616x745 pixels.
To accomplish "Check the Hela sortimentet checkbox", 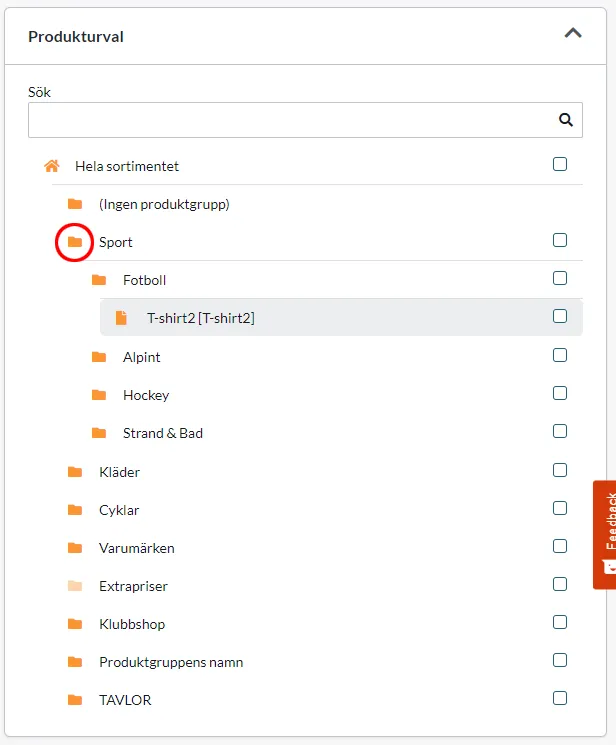I will tap(560, 164).
